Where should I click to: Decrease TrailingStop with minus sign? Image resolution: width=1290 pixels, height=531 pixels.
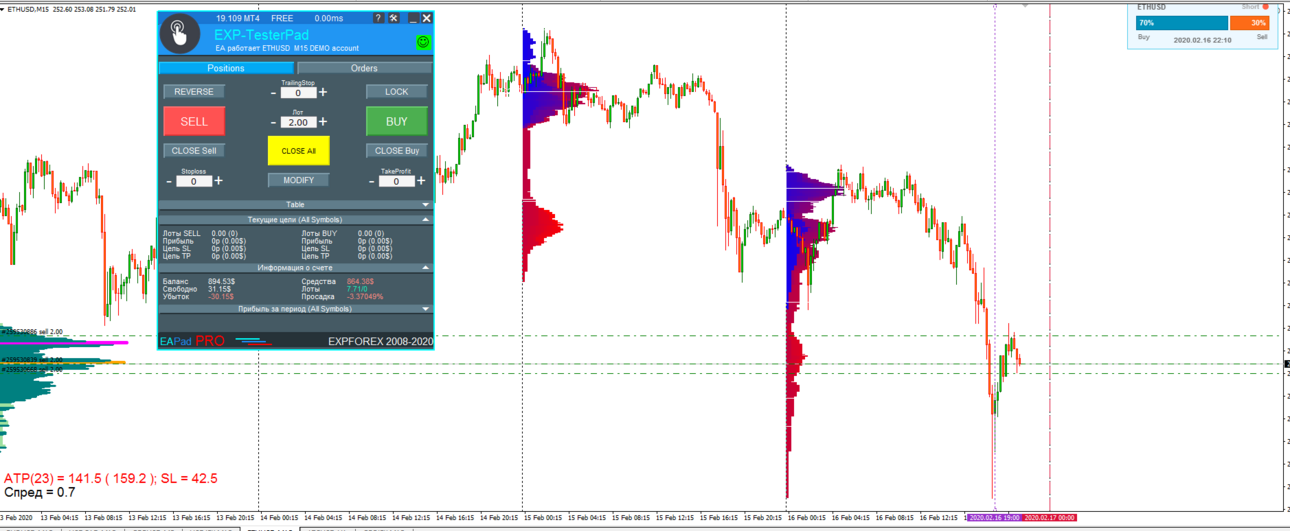pos(274,93)
